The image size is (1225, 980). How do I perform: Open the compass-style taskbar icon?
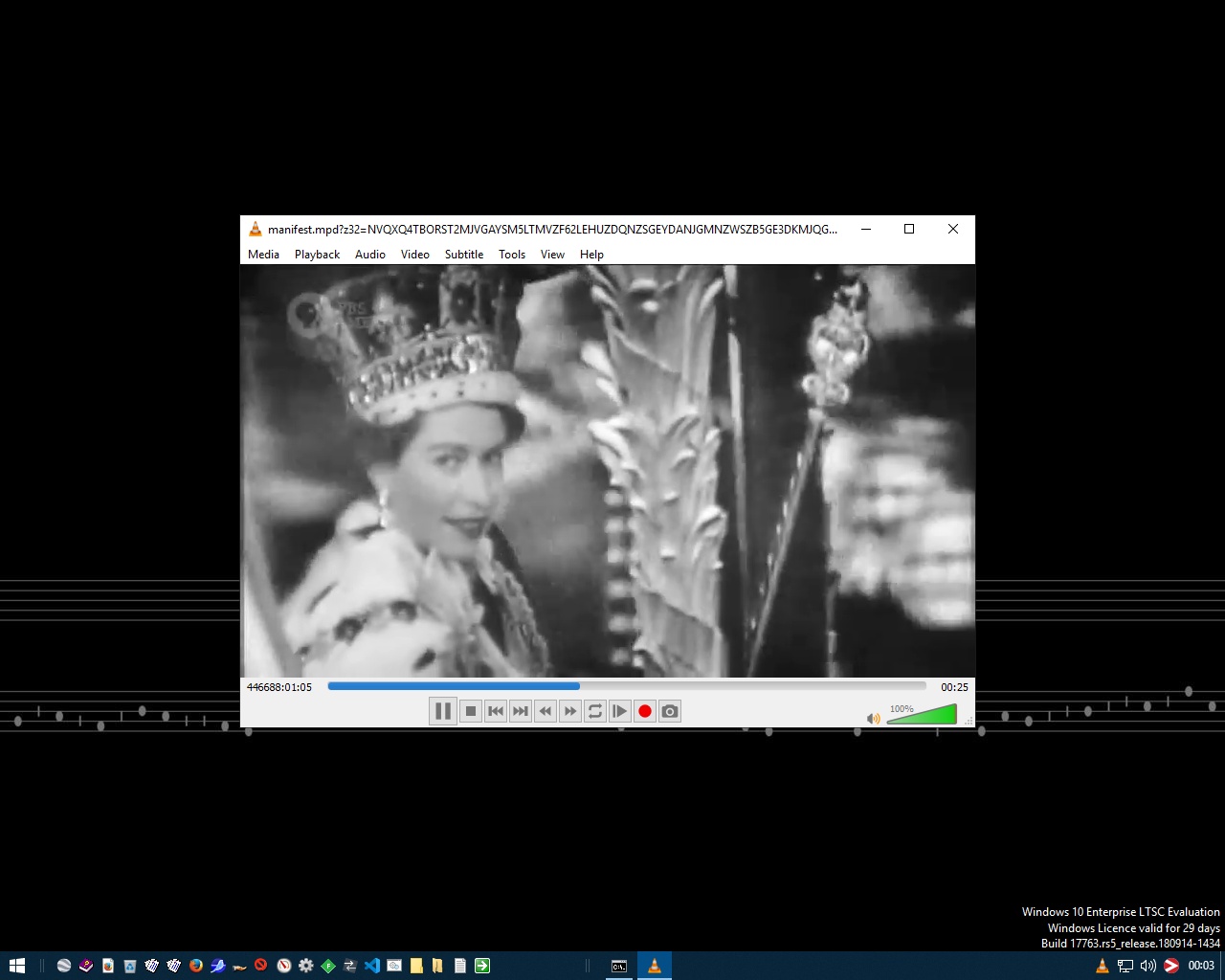(x=284, y=966)
